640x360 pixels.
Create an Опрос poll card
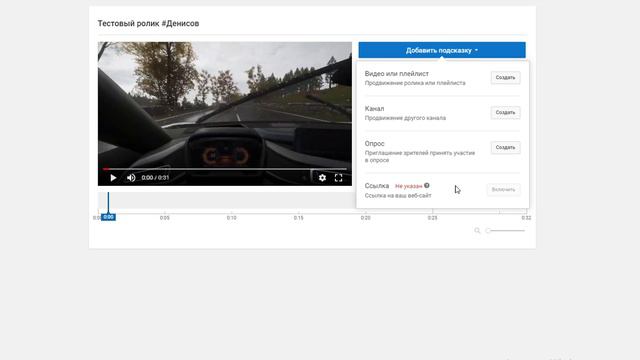tap(505, 147)
